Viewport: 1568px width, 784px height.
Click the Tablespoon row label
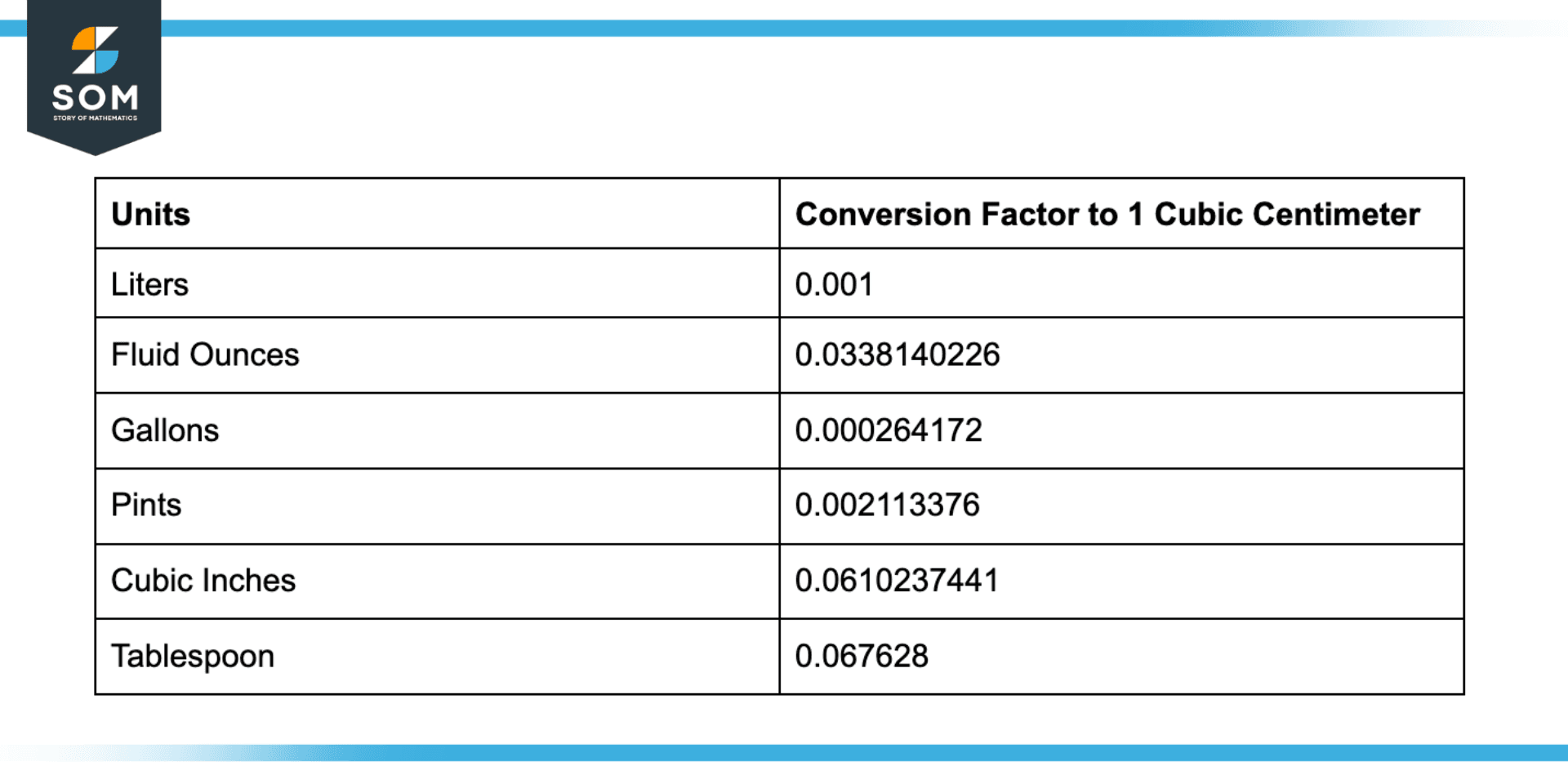[193, 656]
